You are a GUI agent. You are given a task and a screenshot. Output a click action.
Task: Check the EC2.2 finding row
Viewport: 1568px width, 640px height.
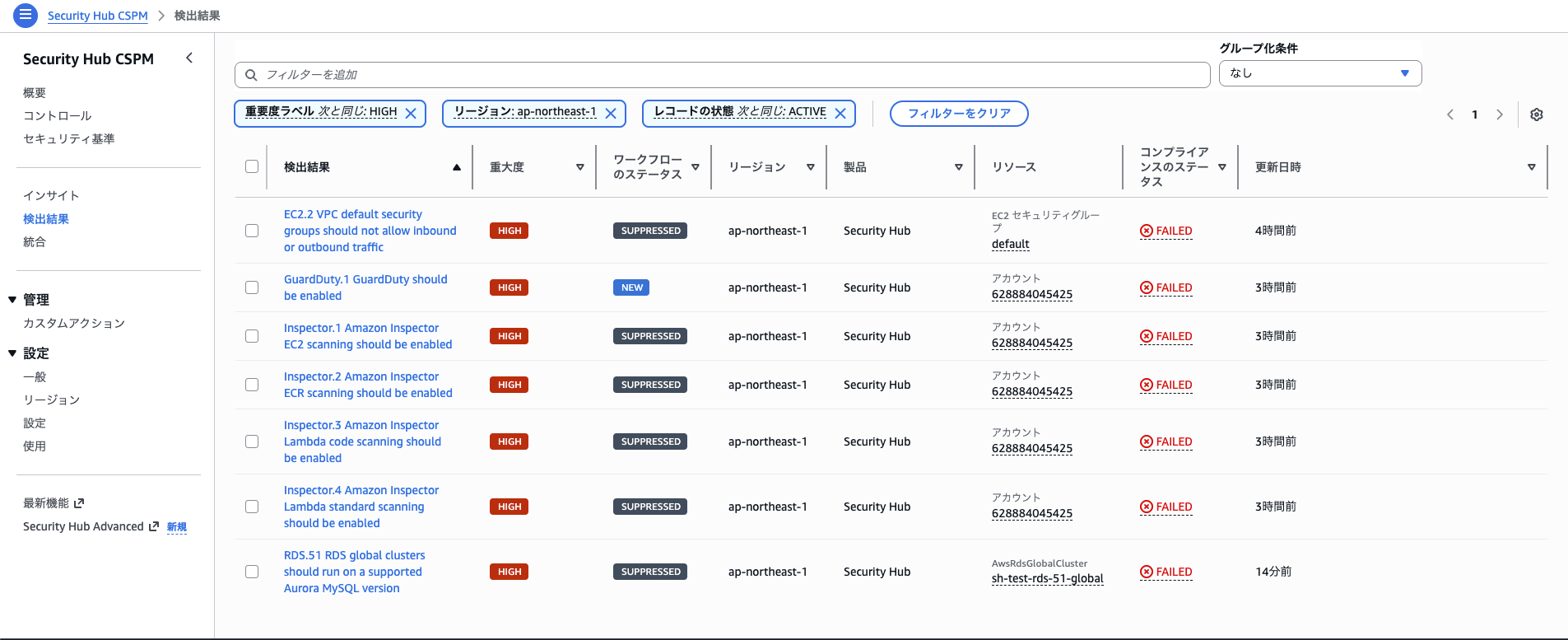tap(252, 231)
